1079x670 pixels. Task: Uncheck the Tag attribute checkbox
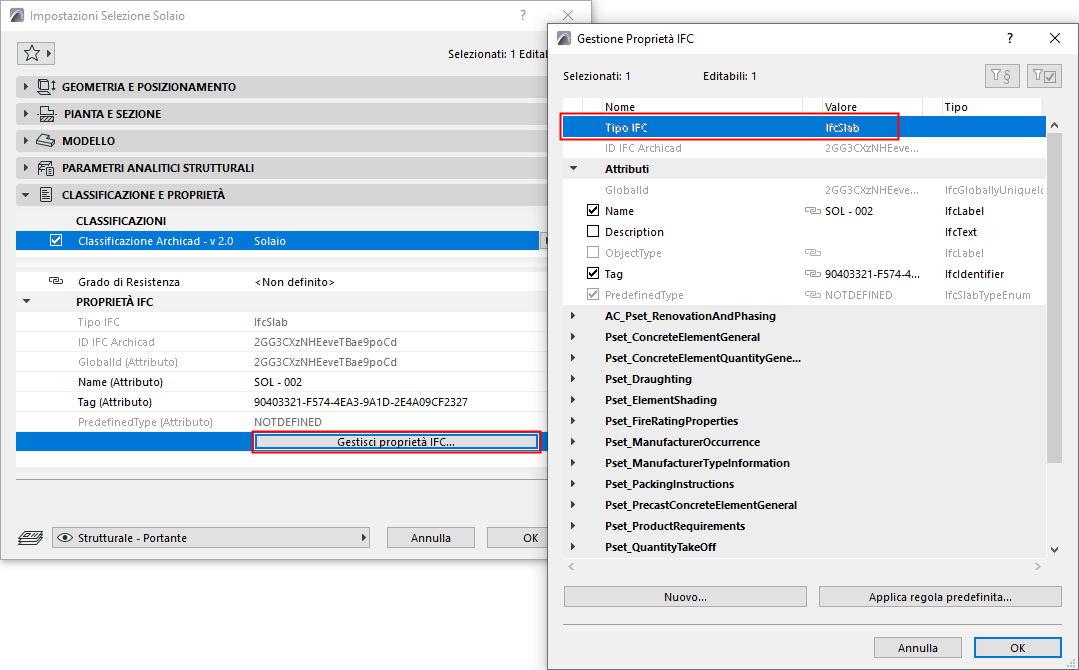point(592,273)
